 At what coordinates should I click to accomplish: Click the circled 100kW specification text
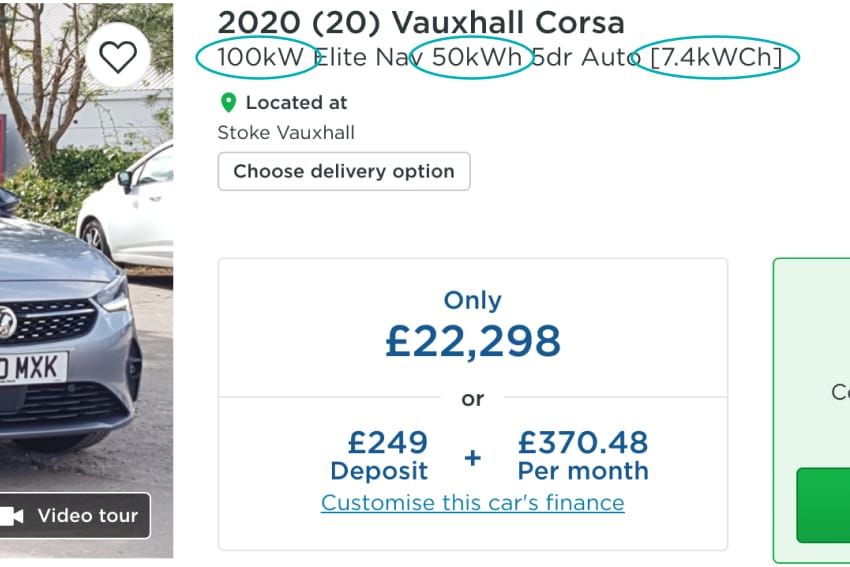point(260,57)
